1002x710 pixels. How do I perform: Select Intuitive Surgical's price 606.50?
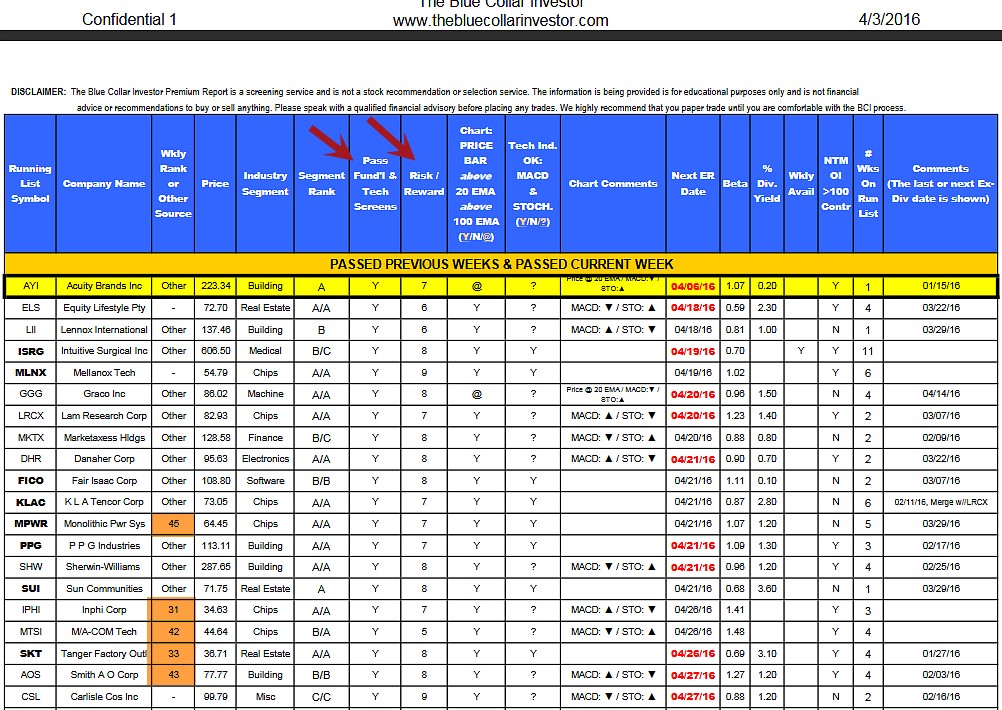(214, 351)
